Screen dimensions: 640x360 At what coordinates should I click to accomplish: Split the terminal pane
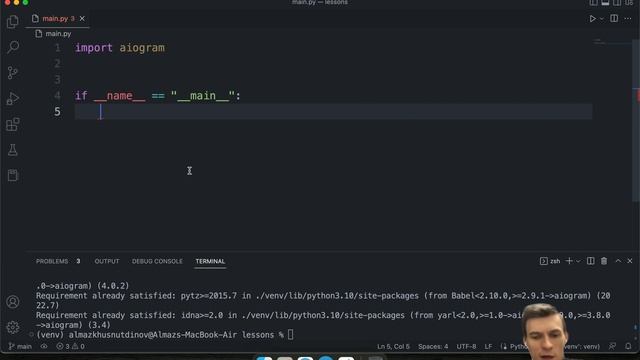(591, 261)
